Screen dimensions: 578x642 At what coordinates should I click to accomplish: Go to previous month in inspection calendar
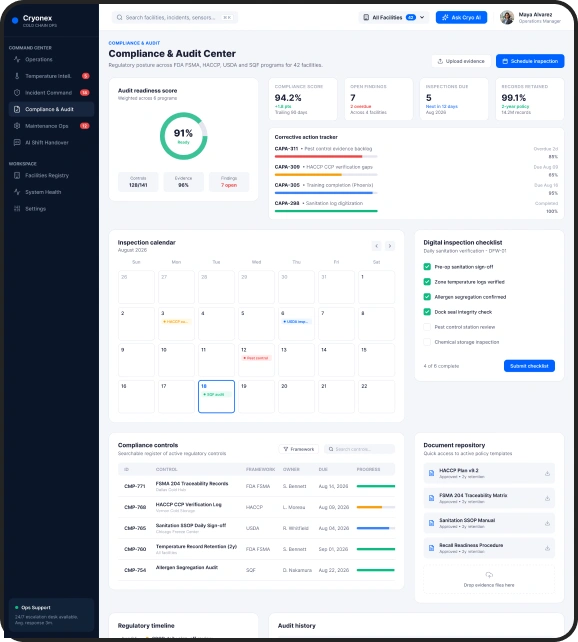pyautogui.click(x=377, y=246)
